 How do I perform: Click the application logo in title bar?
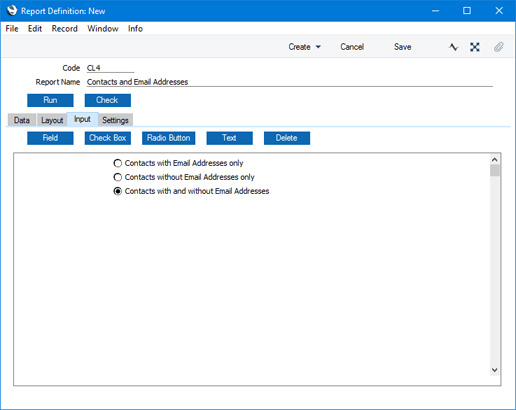pos(12,11)
